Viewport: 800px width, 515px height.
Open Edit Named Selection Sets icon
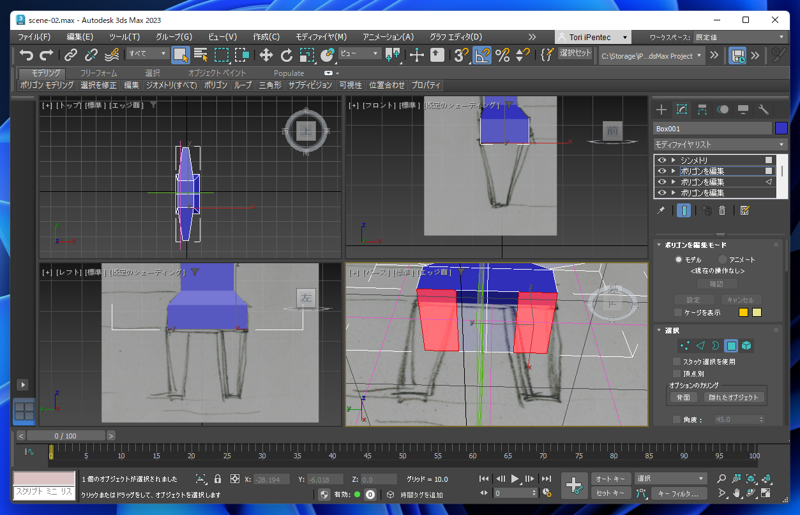546,55
